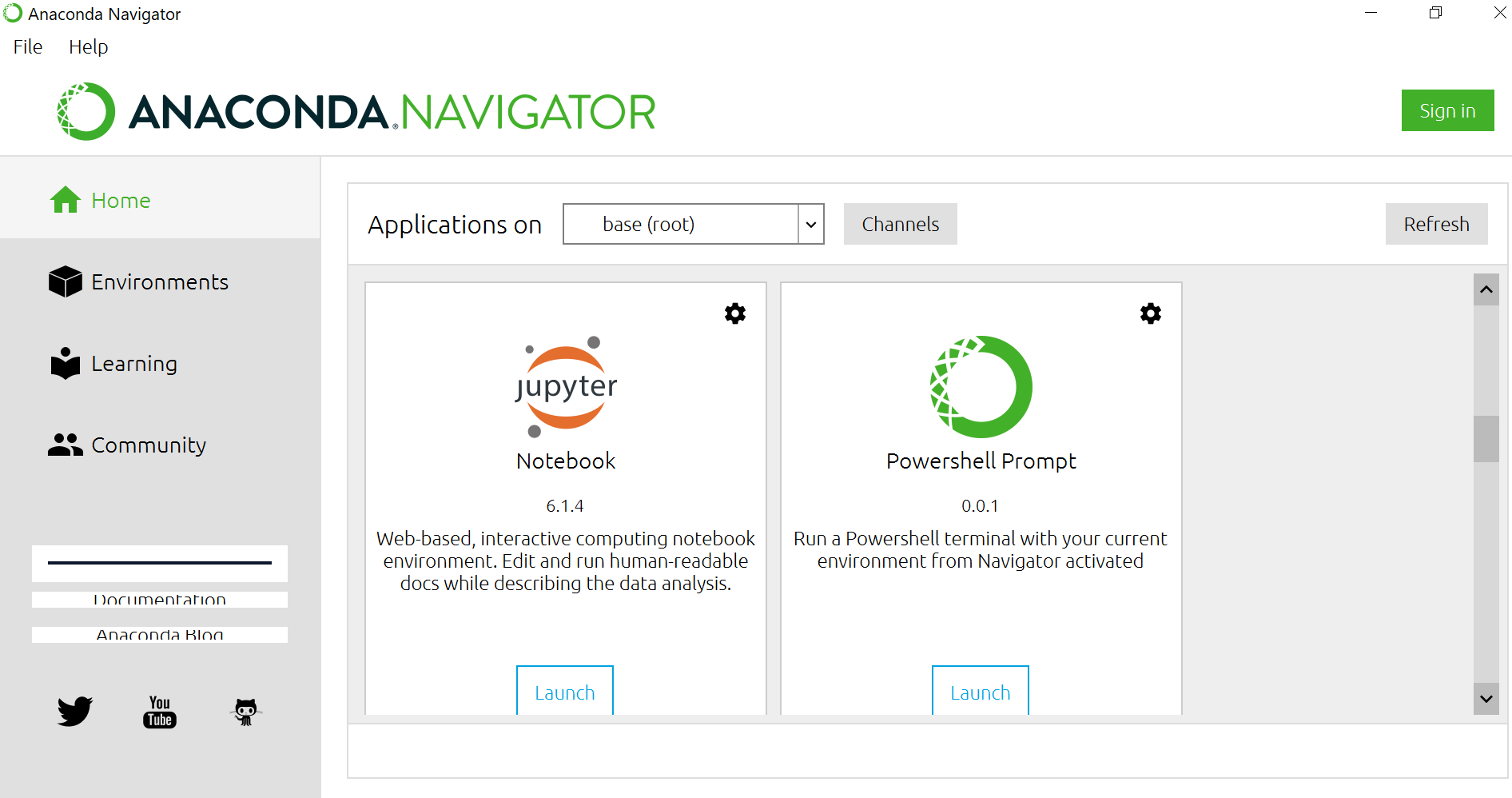Click the Notebook application title
1512x798 pixels.
coord(566,461)
